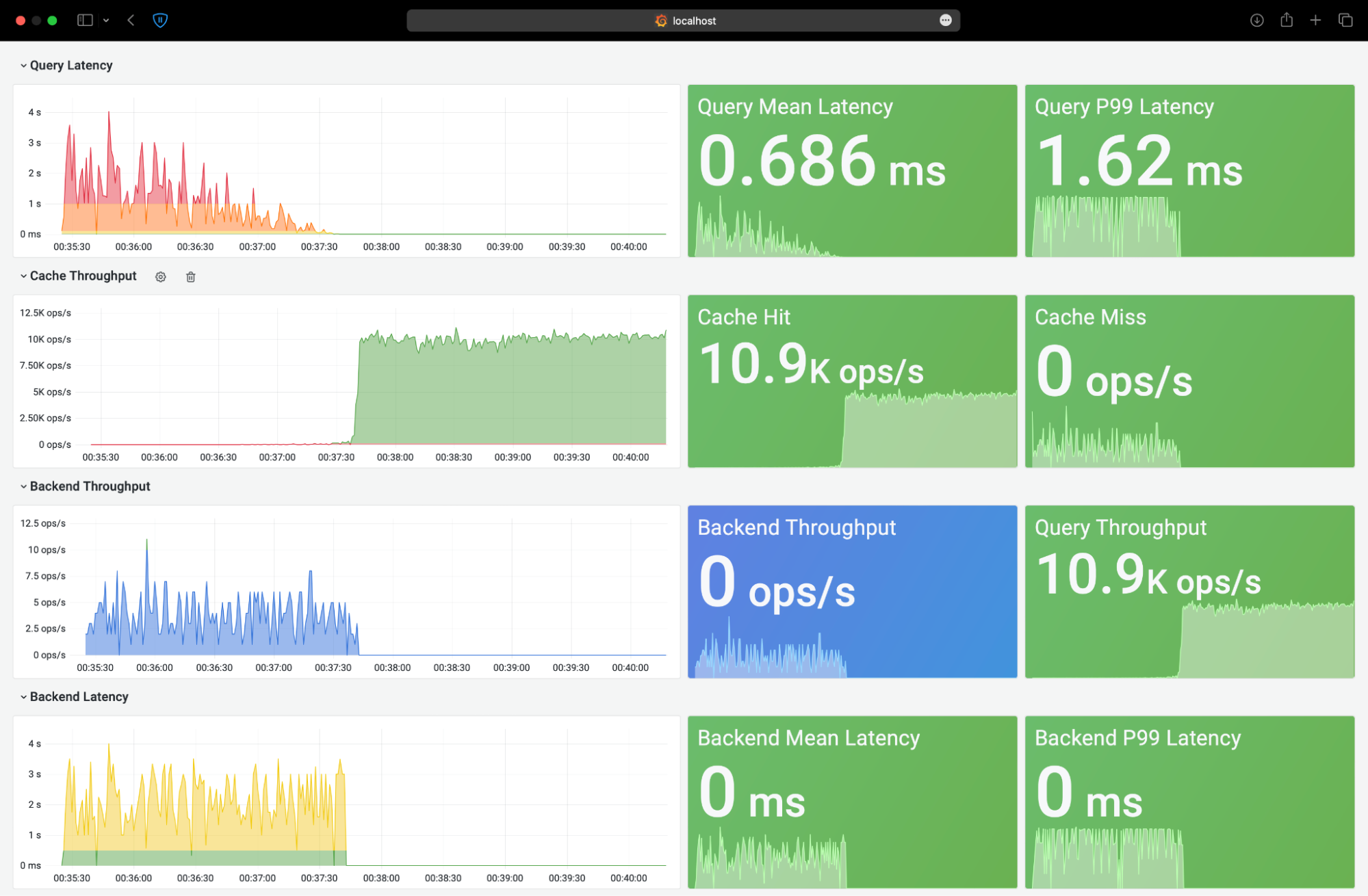Delete the Cache Throughput row using trash icon
Screen dimensions: 1368x896
190,276
